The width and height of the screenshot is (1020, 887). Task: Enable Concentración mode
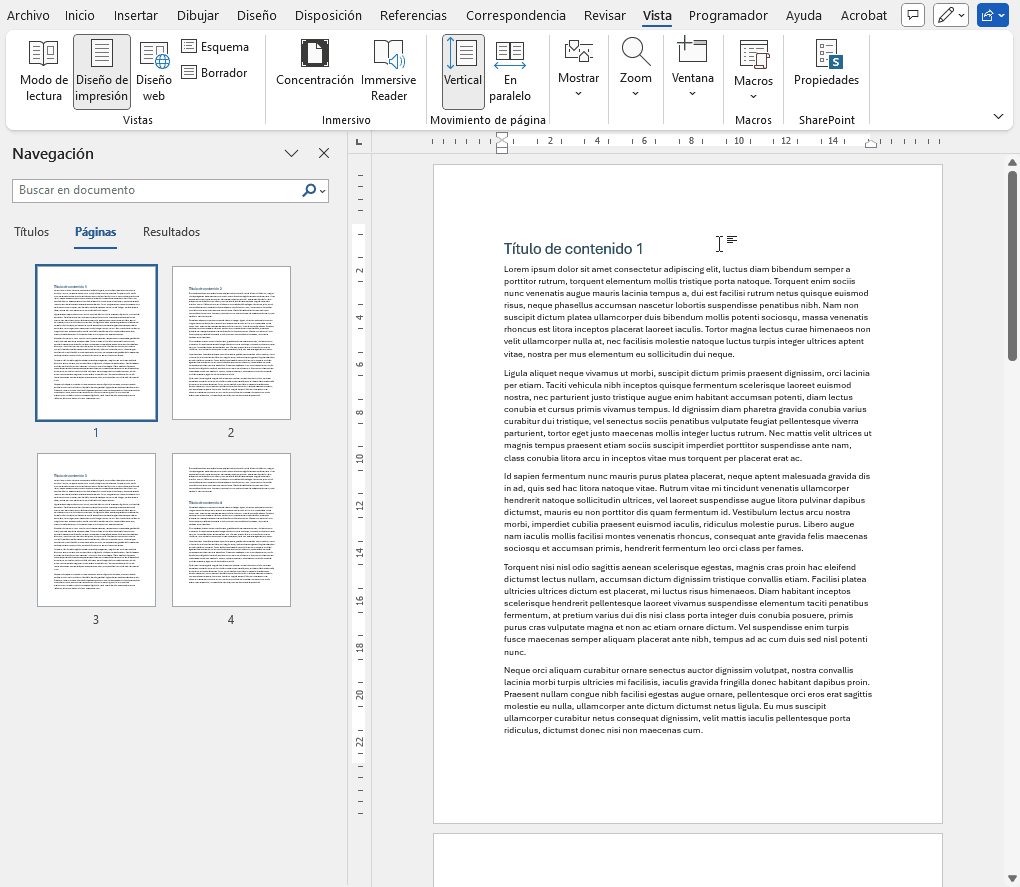(315, 64)
